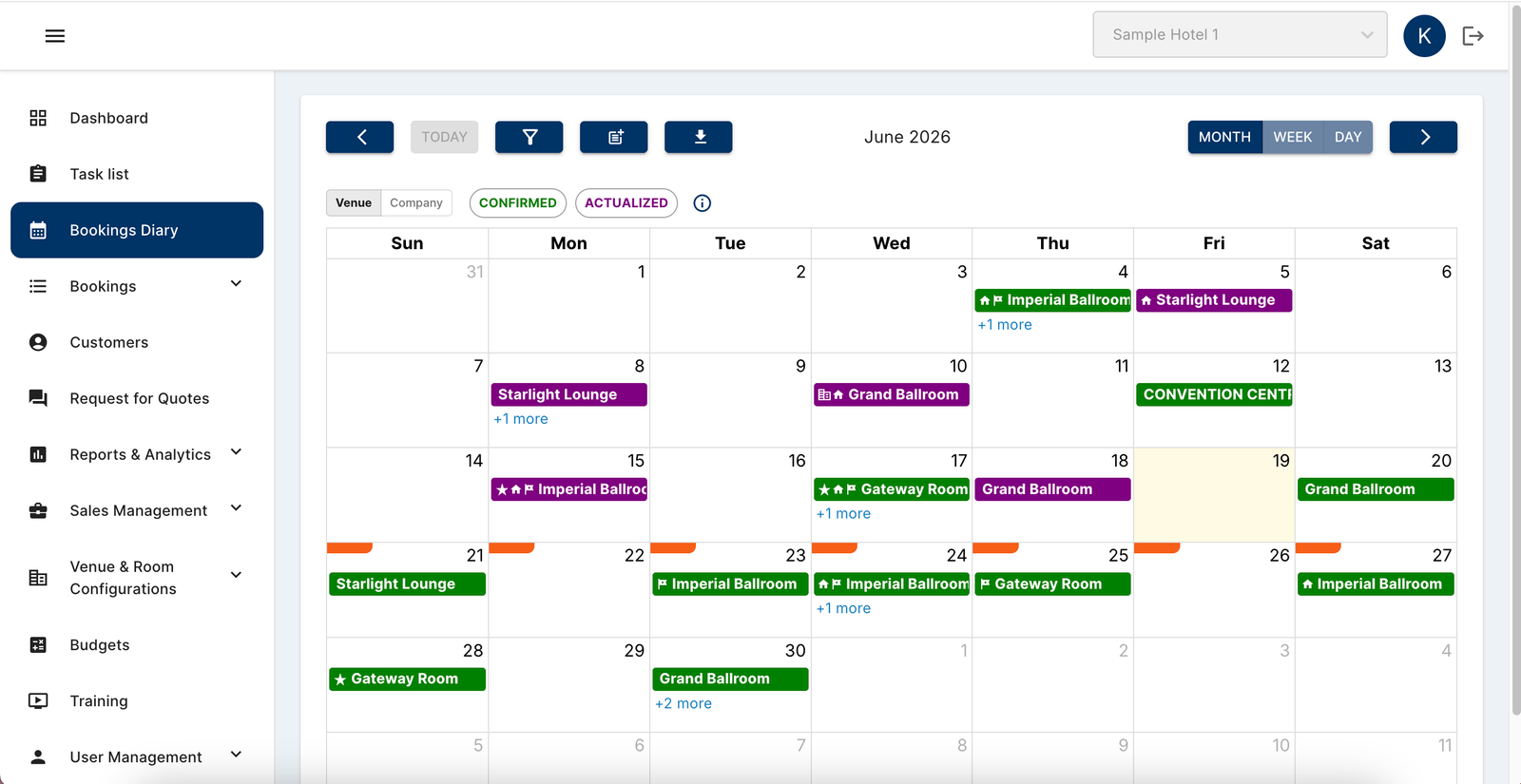Click the Sales Management briefcase icon

(x=38, y=510)
